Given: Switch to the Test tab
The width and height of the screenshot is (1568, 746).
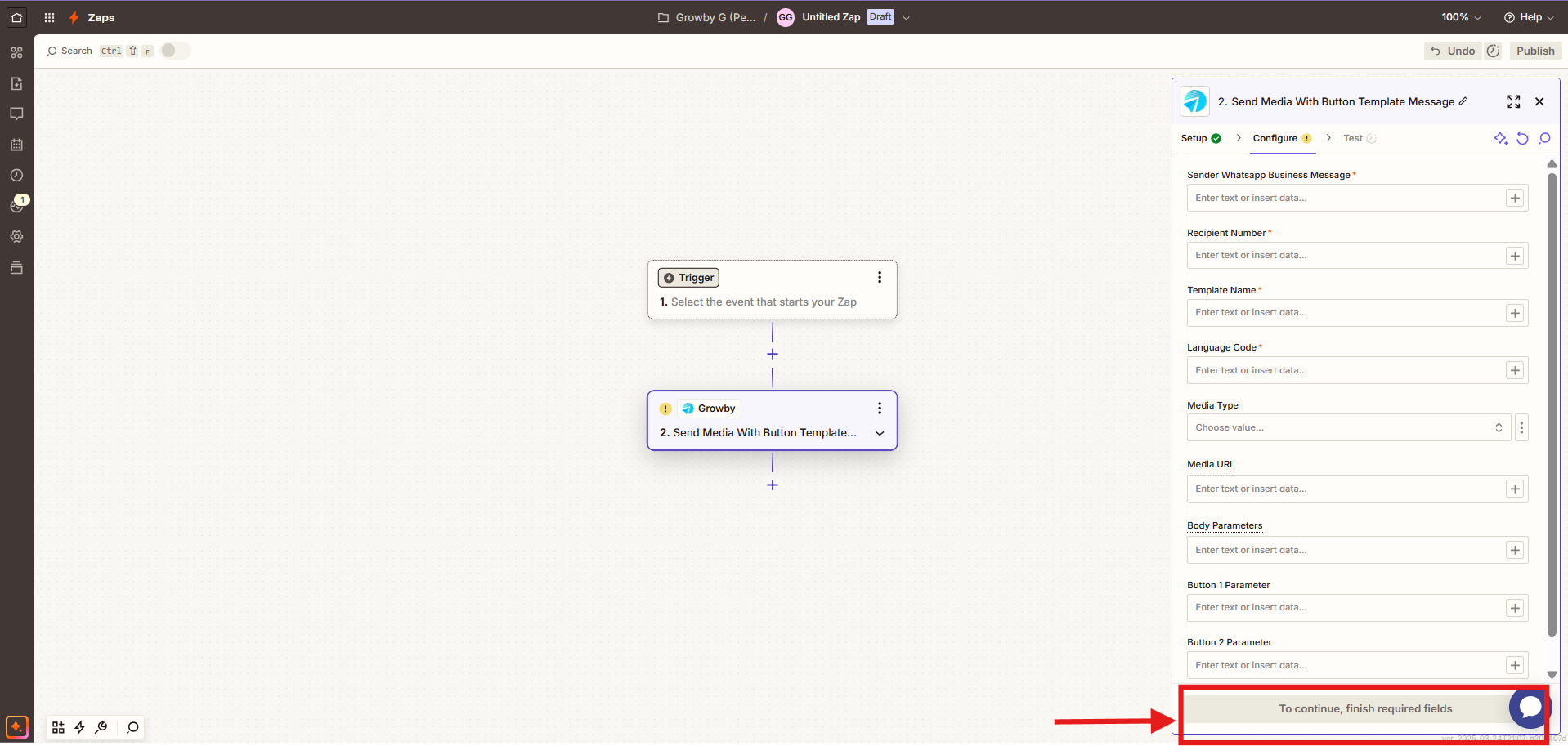Looking at the screenshot, I should click(1360, 138).
